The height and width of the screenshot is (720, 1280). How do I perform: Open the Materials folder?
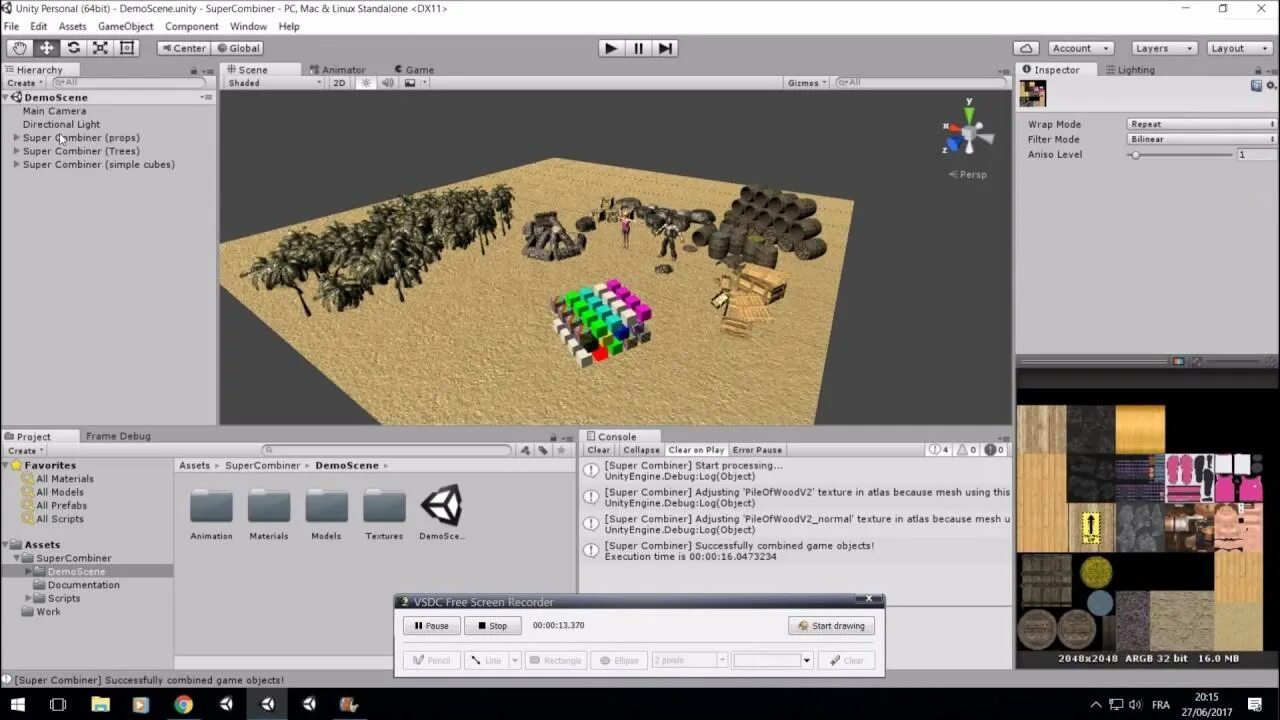pos(269,514)
